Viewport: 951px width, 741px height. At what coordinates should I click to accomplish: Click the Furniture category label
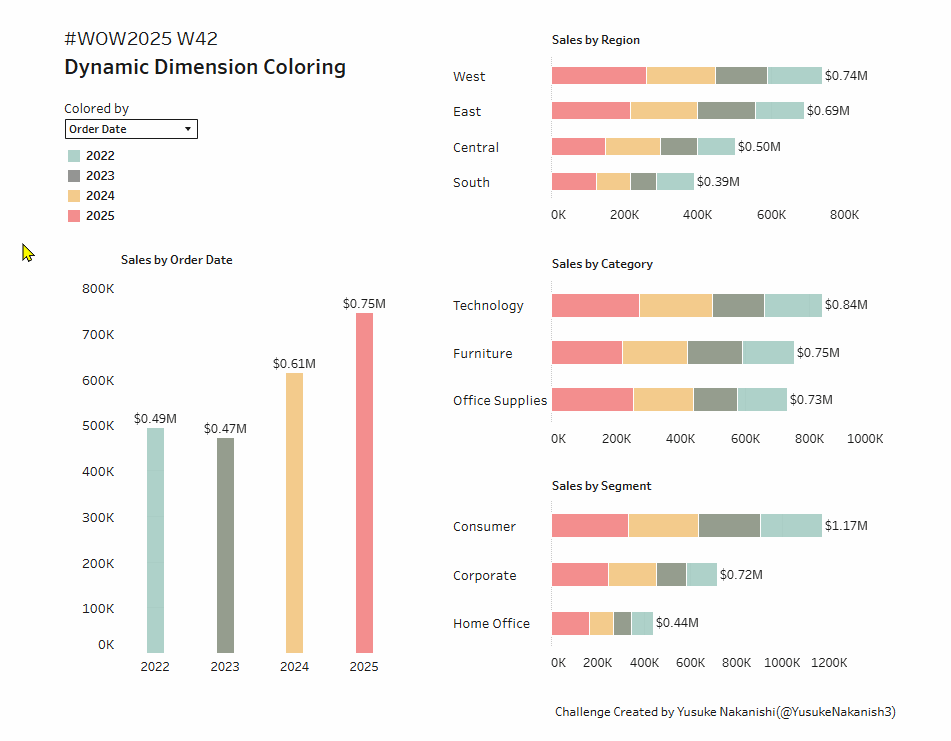click(482, 353)
